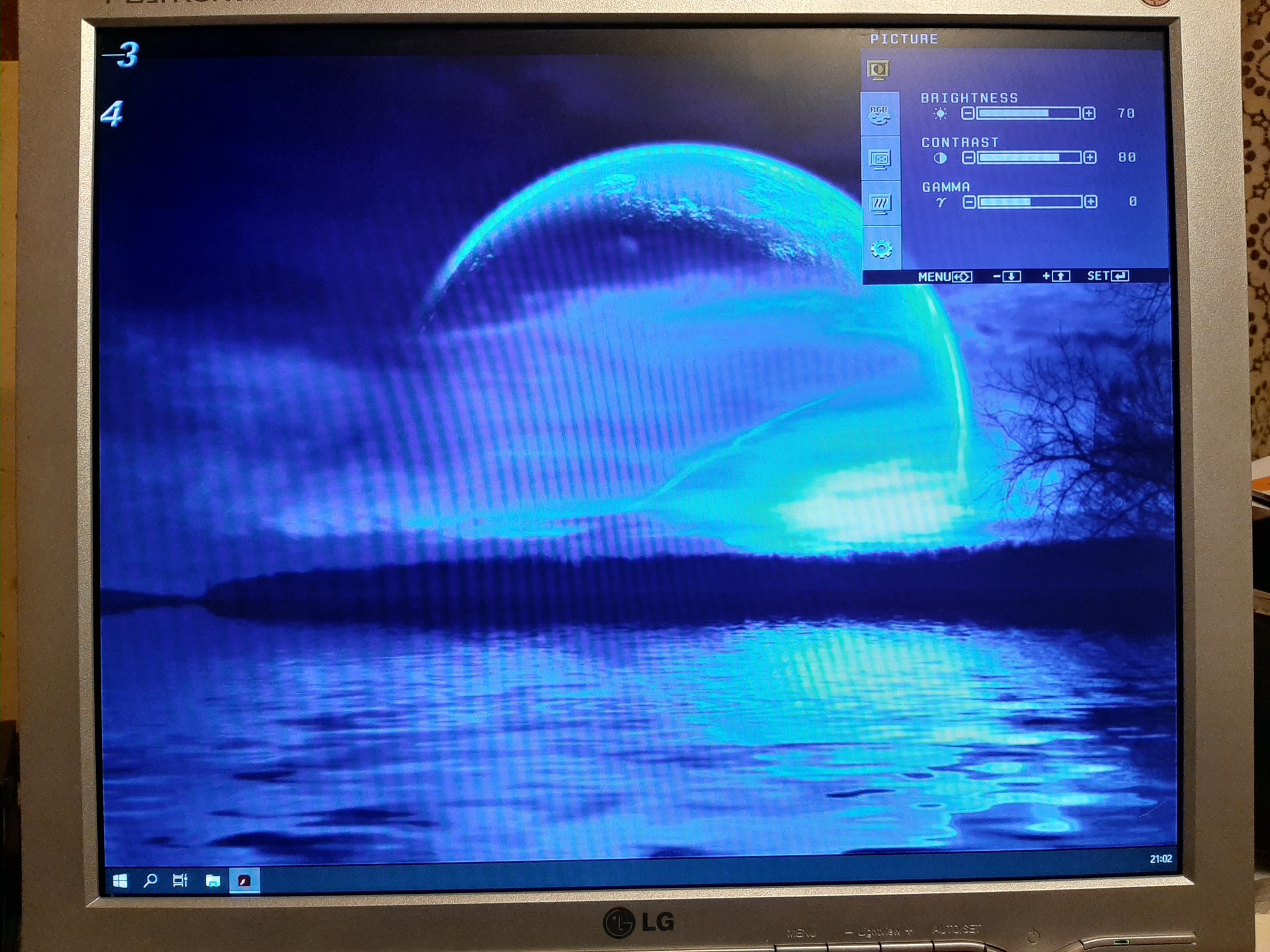Raise gamma using its plus button
1270x952 pixels.
[1091, 202]
